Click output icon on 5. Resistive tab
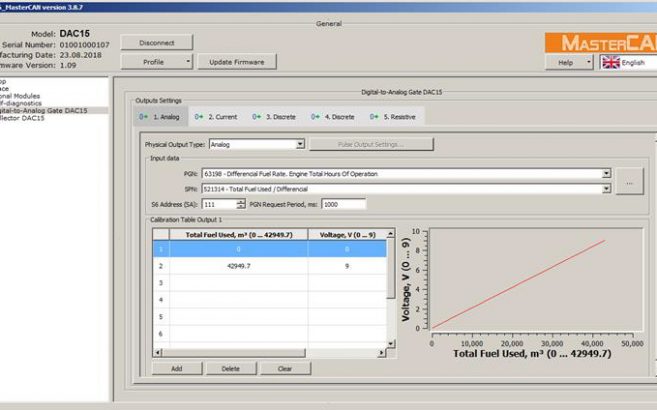657x410 pixels. pos(374,117)
